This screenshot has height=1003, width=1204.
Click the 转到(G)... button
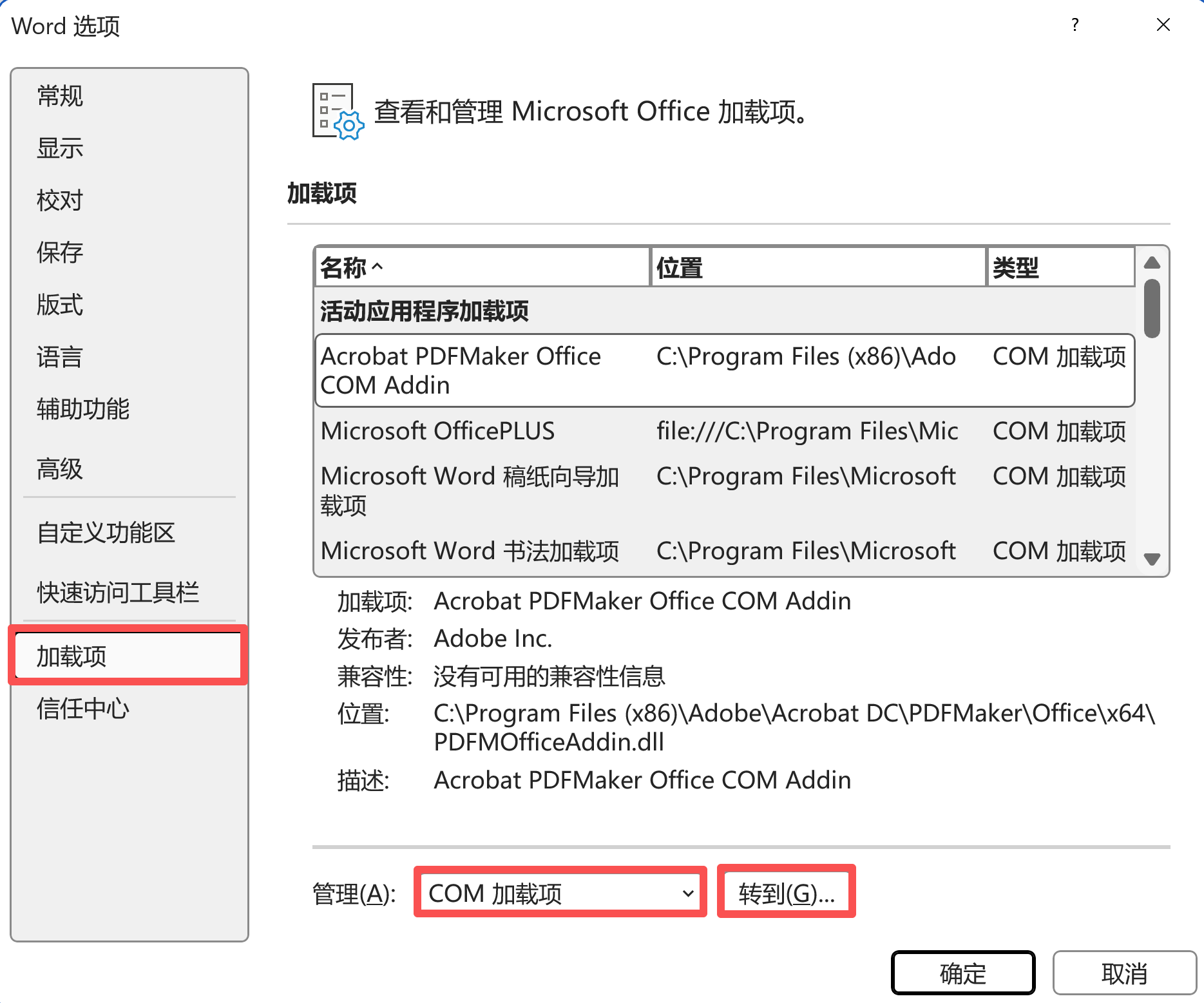786,893
